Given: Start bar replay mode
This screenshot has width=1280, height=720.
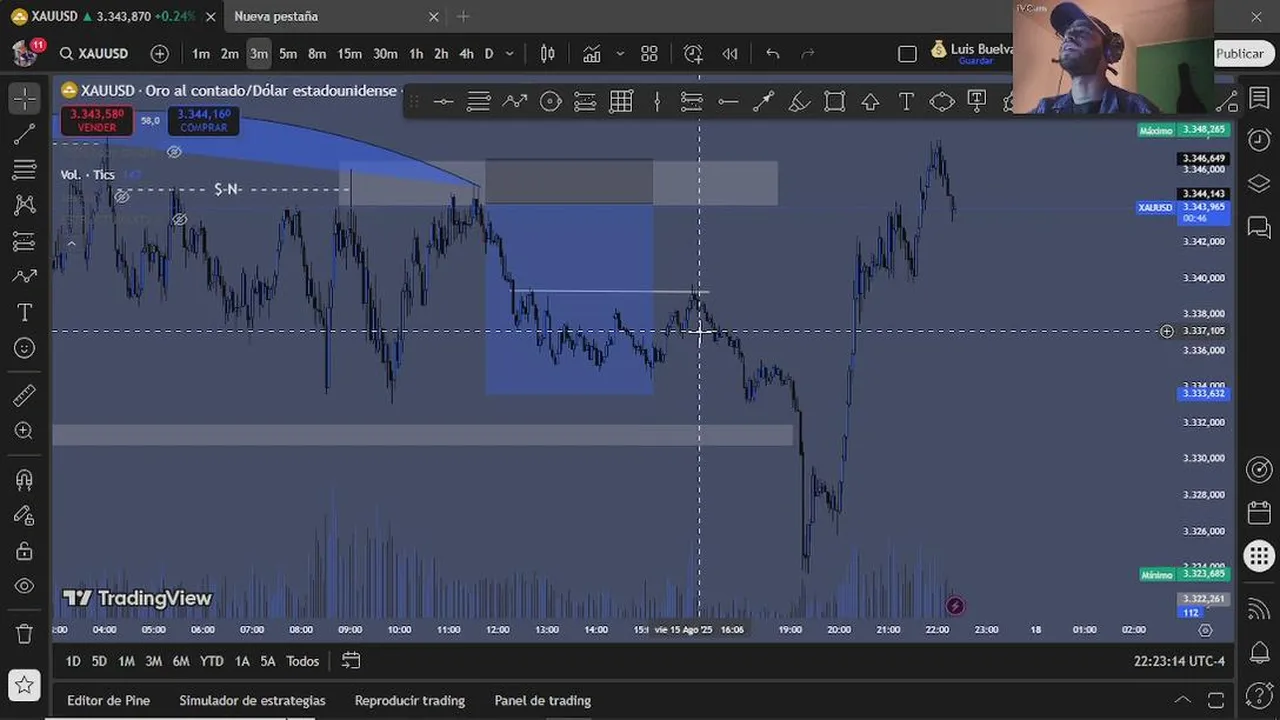Looking at the screenshot, I should tap(730, 54).
